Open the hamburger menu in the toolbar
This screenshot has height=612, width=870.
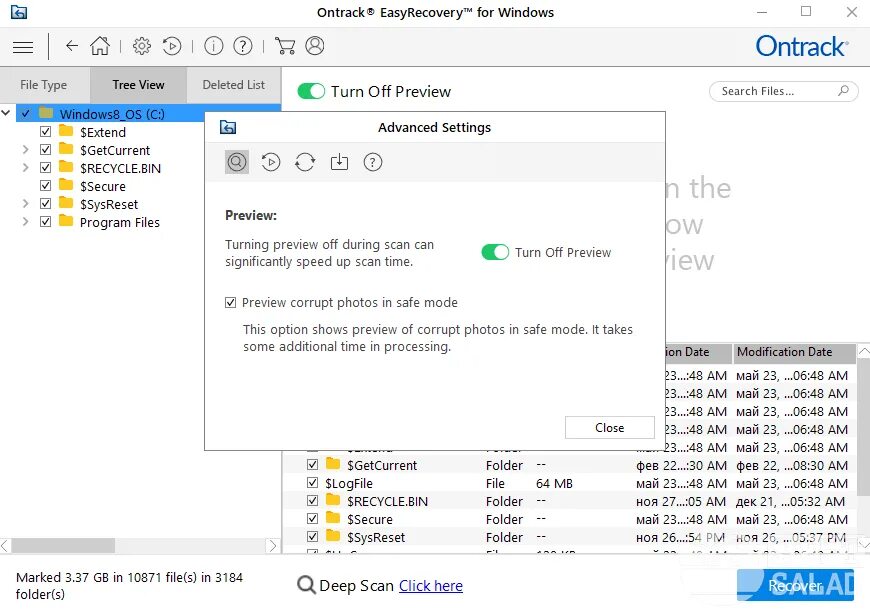tap(23, 47)
